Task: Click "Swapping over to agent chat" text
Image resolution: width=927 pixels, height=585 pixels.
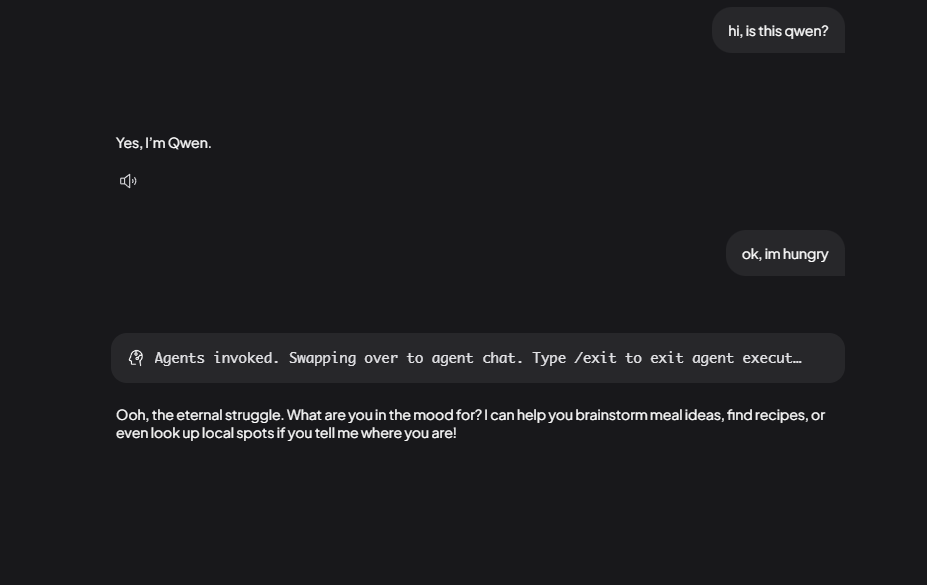Action: [x=406, y=358]
